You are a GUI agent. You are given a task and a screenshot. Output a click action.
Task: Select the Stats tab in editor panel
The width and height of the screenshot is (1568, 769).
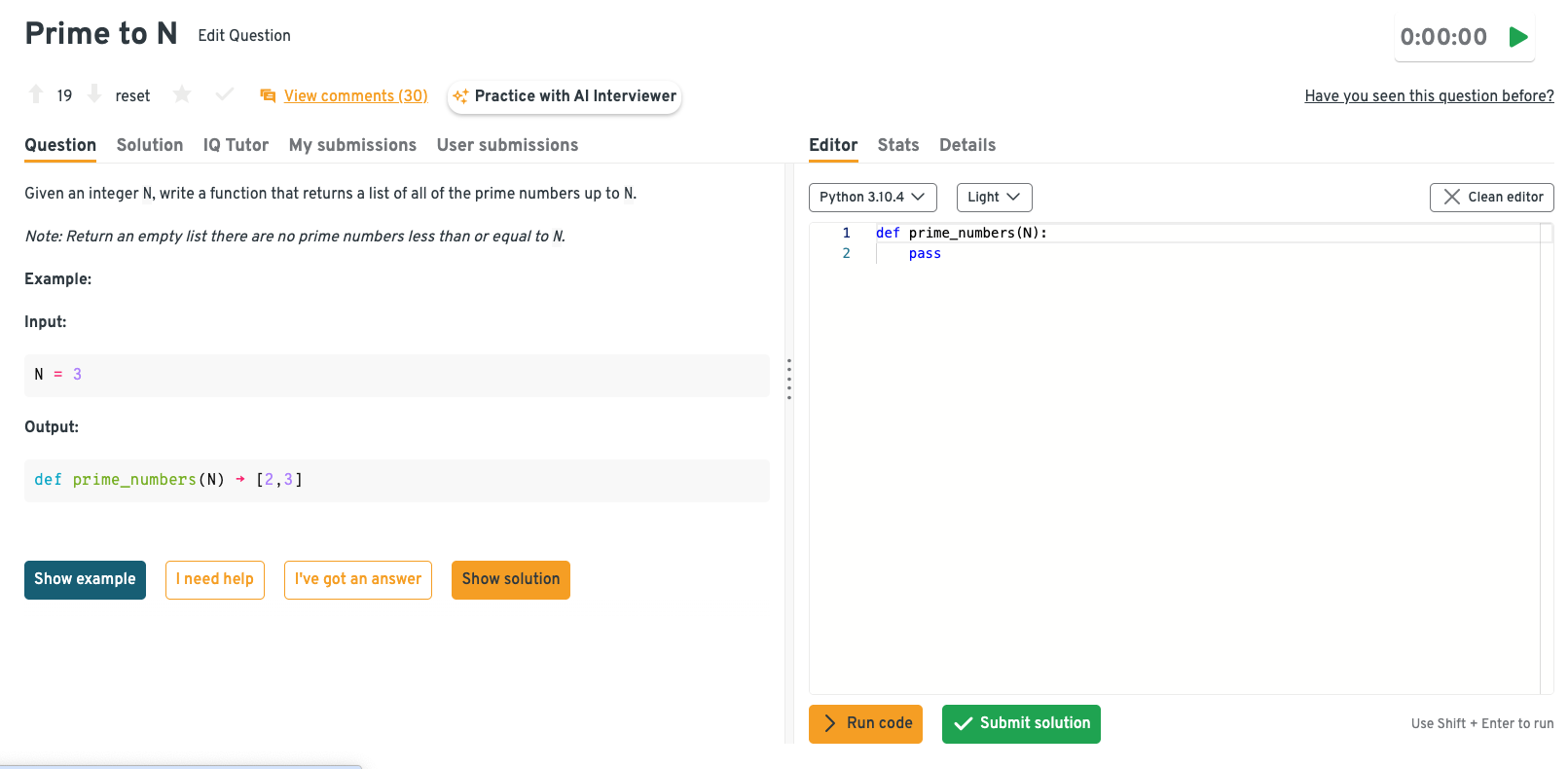click(897, 145)
